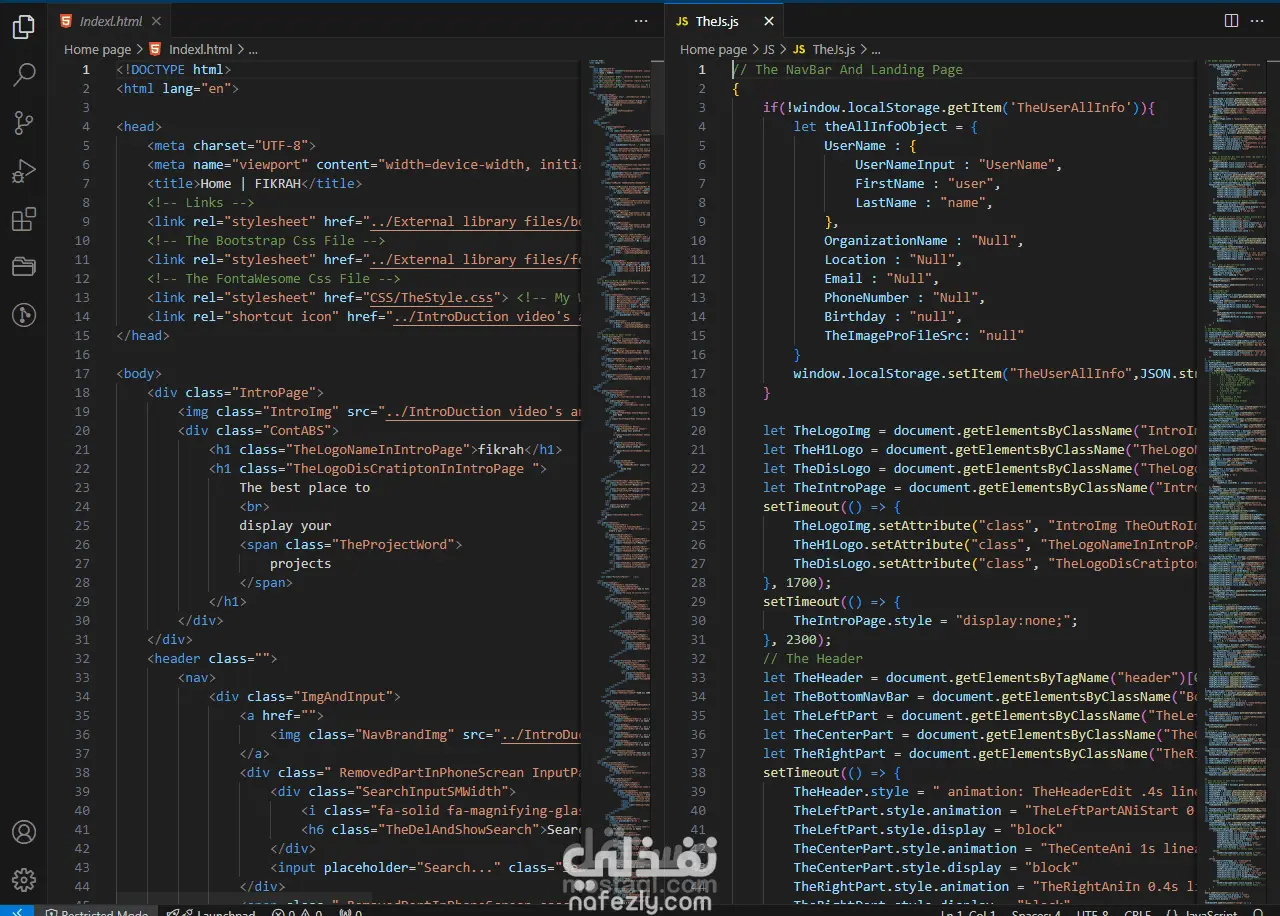Click the 'TheLogoNameInIntroPage' class name

377,450
